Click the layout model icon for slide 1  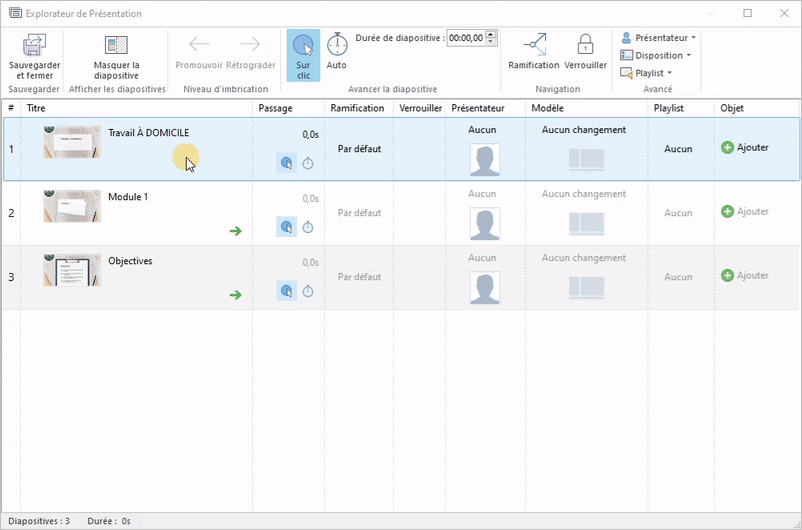click(x=584, y=158)
